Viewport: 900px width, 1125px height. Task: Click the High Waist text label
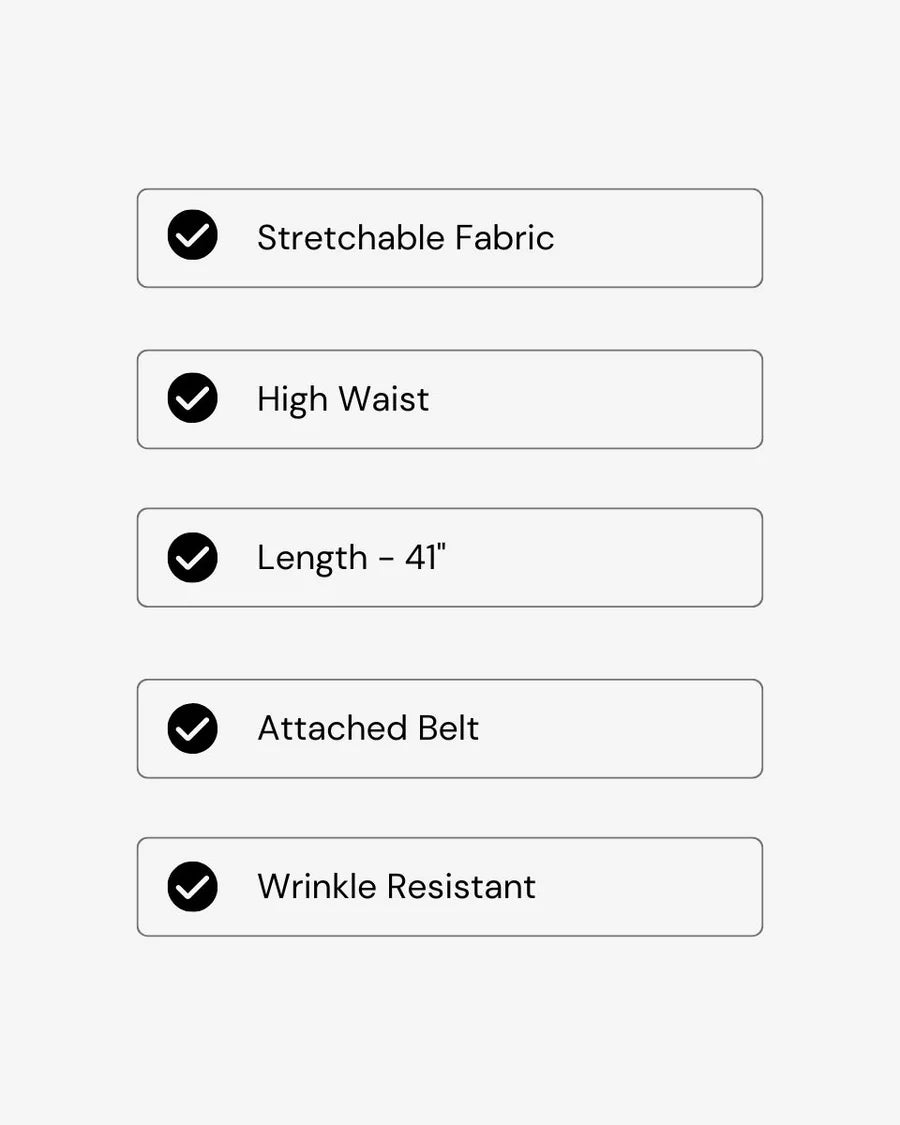tap(342, 399)
